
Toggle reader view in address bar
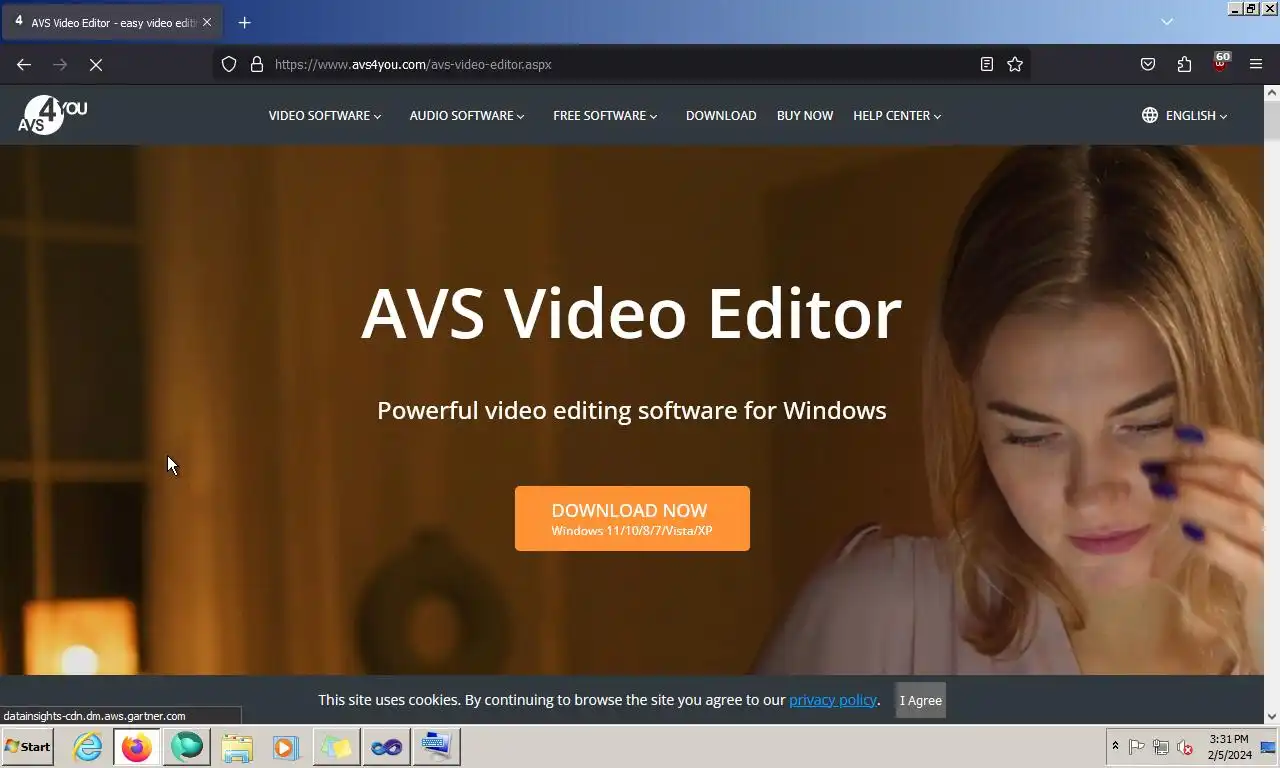tap(986, 64)
